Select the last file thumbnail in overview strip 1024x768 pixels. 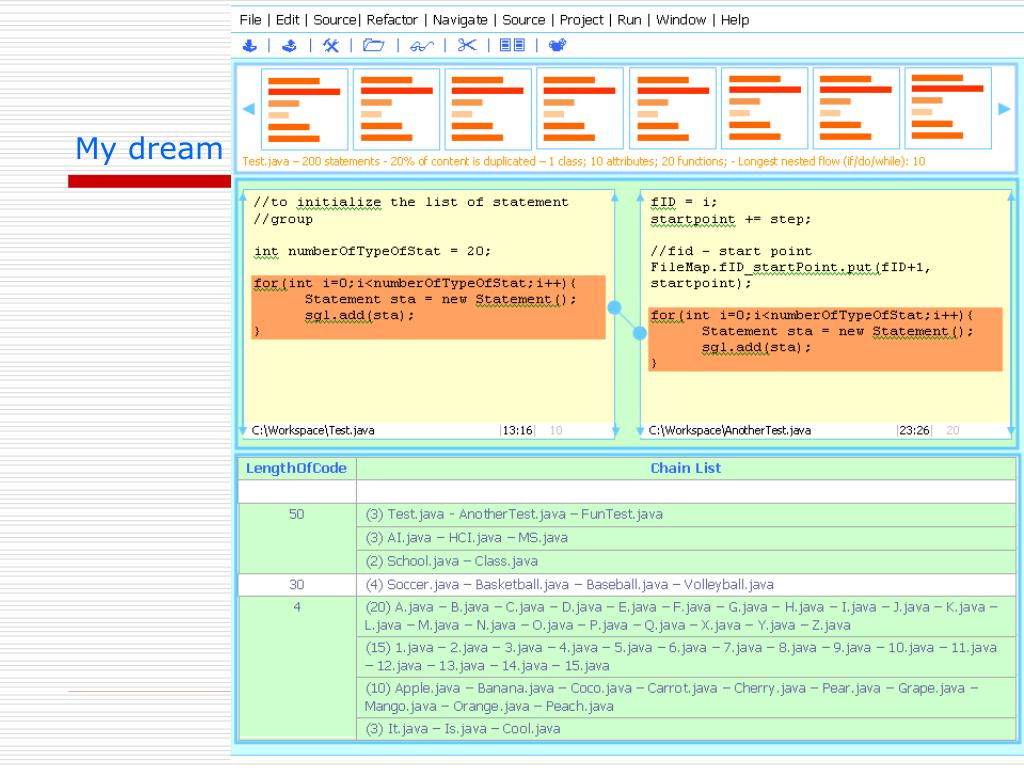click(x=948, y=108)
